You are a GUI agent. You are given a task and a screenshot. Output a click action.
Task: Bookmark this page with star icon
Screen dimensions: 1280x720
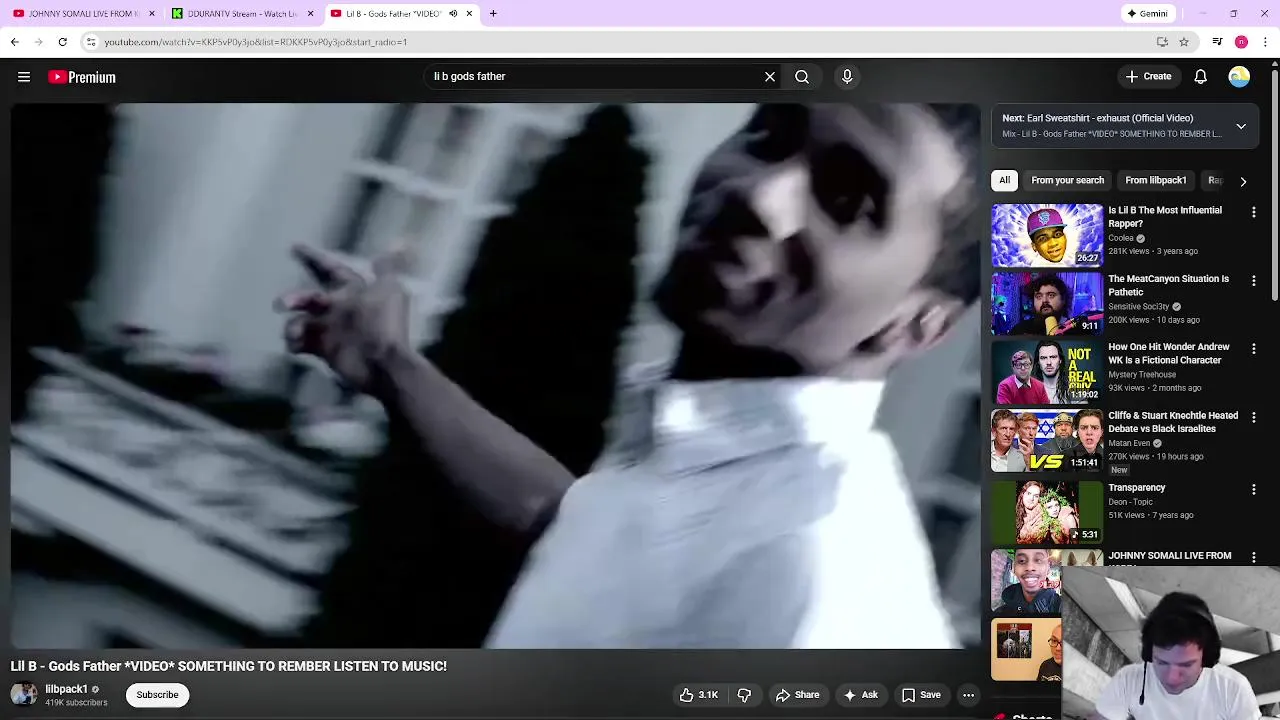pyautogui.click(x=1184, y=42)
